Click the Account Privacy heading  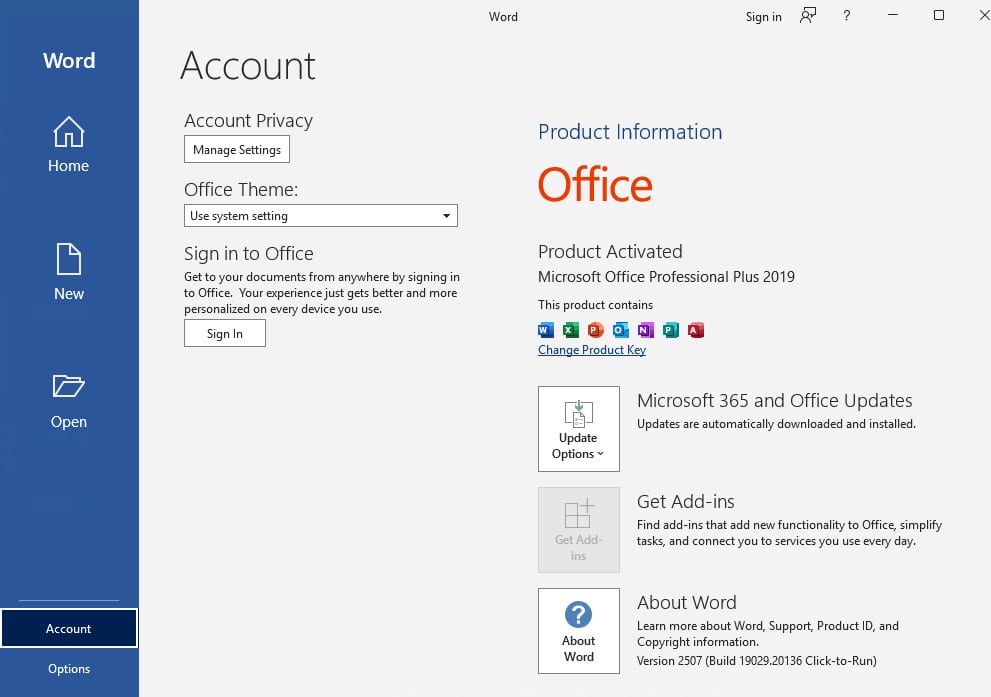[248, 121]
